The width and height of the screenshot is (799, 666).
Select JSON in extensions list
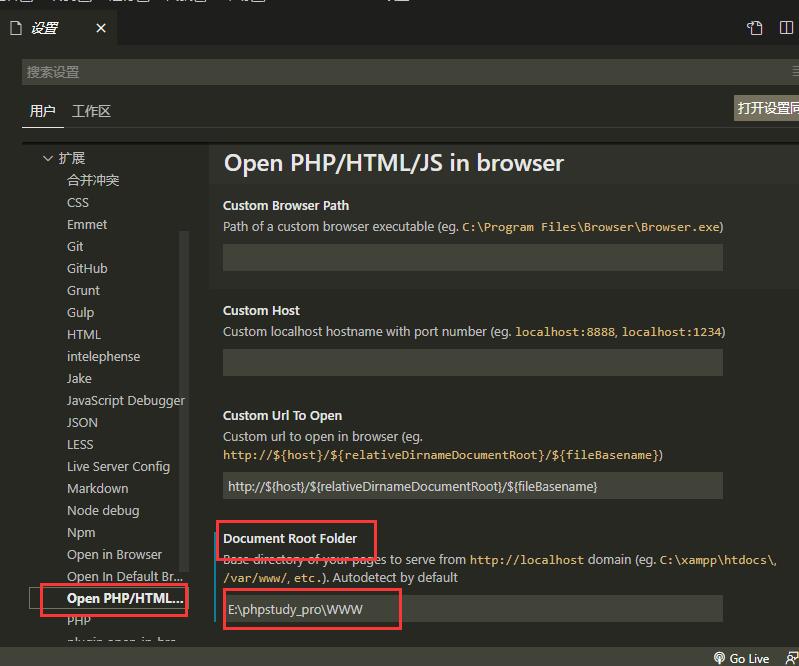coord(82,422)
